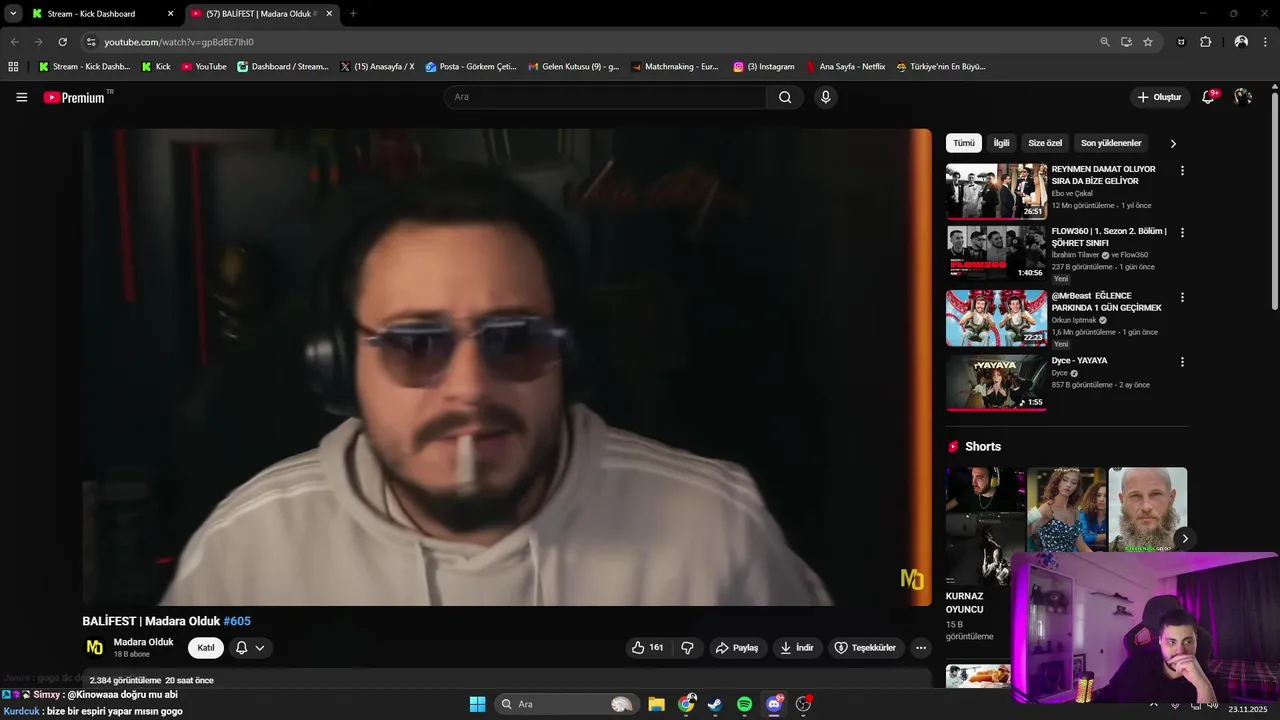Select the Tümü filter chip

tap(964, 143)
